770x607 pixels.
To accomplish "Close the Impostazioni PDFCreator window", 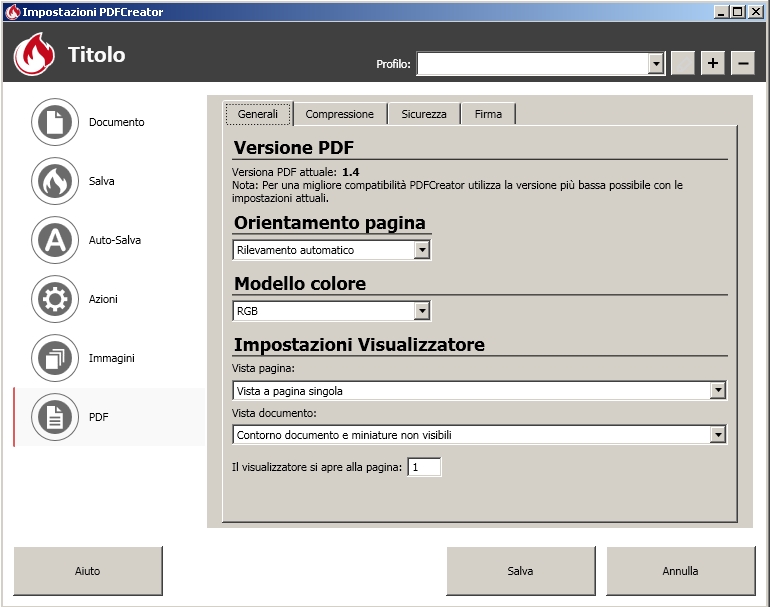I will point(756,12).
